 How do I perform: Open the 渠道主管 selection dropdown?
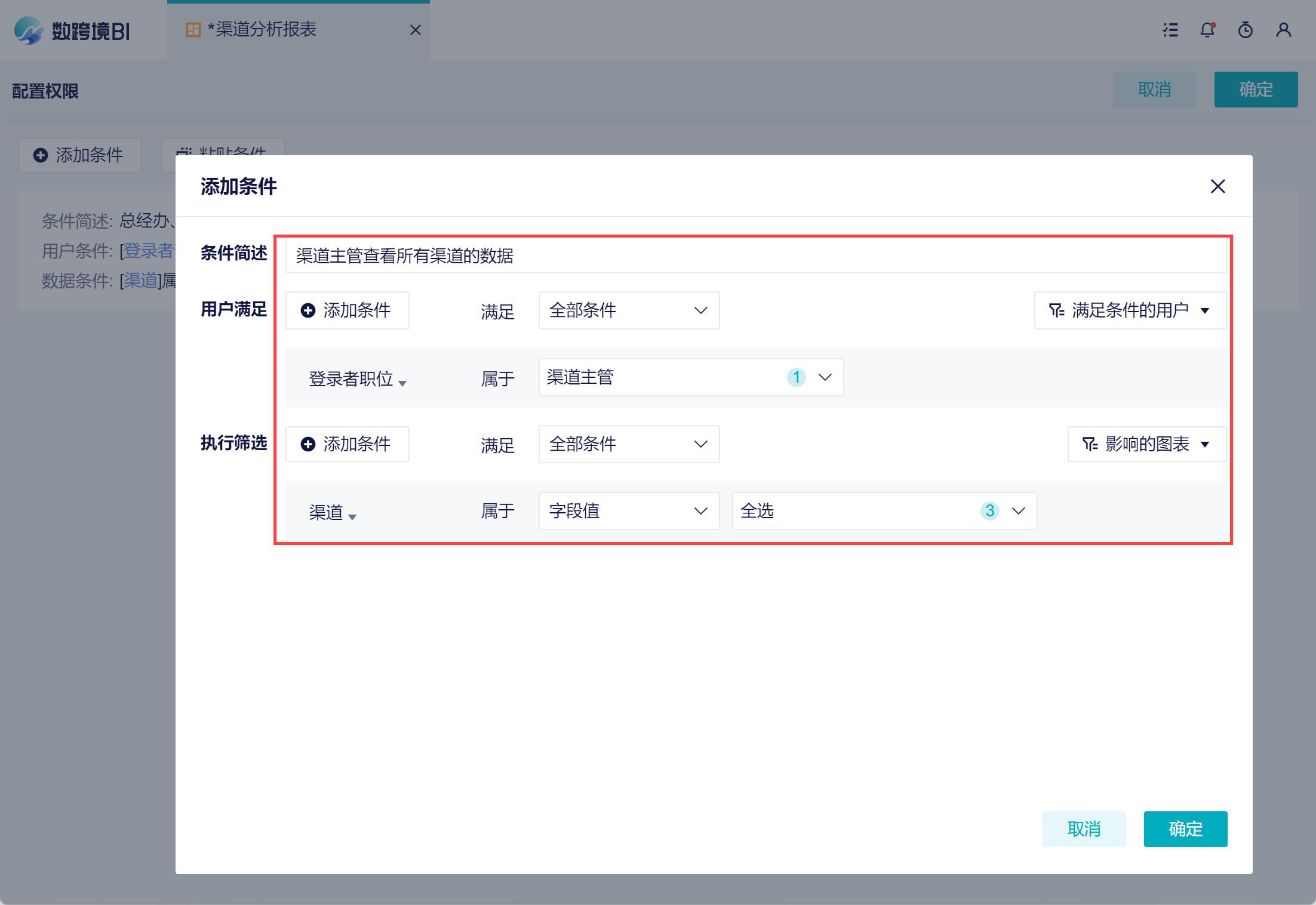690,377
